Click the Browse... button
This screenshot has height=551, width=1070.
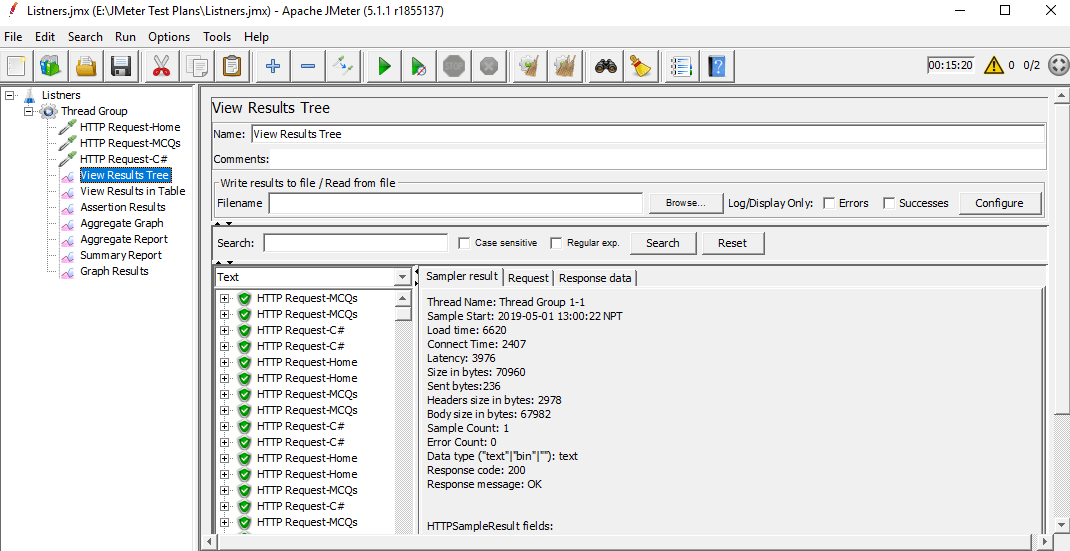coord(685,203)
